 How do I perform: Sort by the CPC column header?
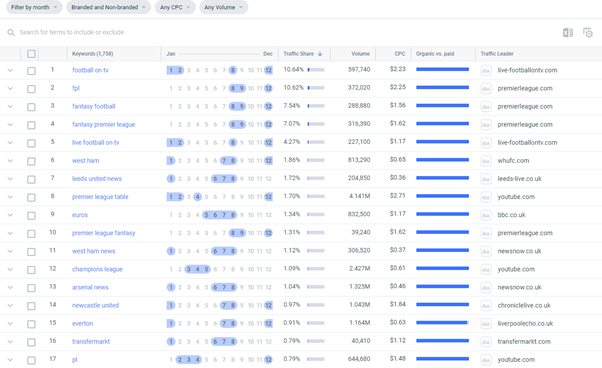point(400,54)
